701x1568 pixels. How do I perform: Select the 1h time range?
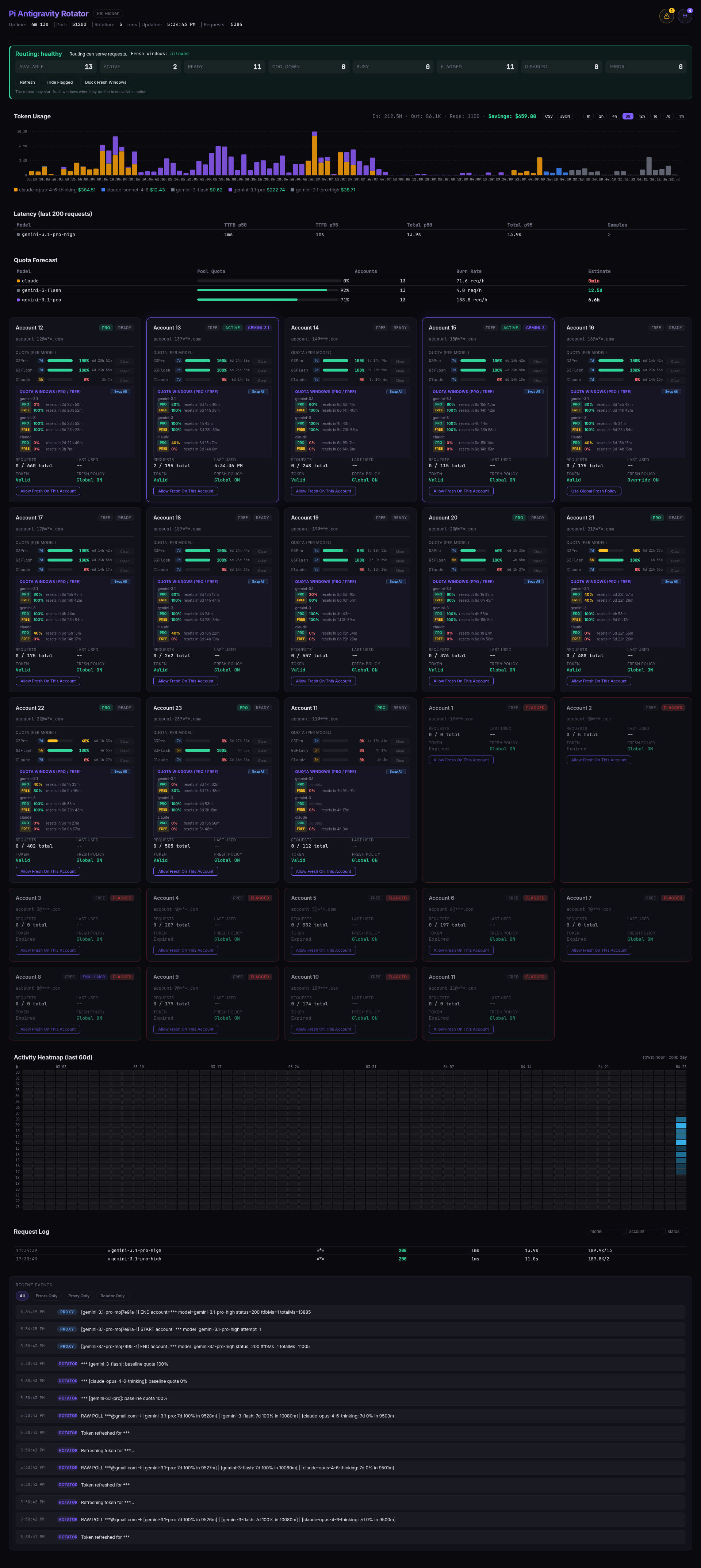pos(589,116)
